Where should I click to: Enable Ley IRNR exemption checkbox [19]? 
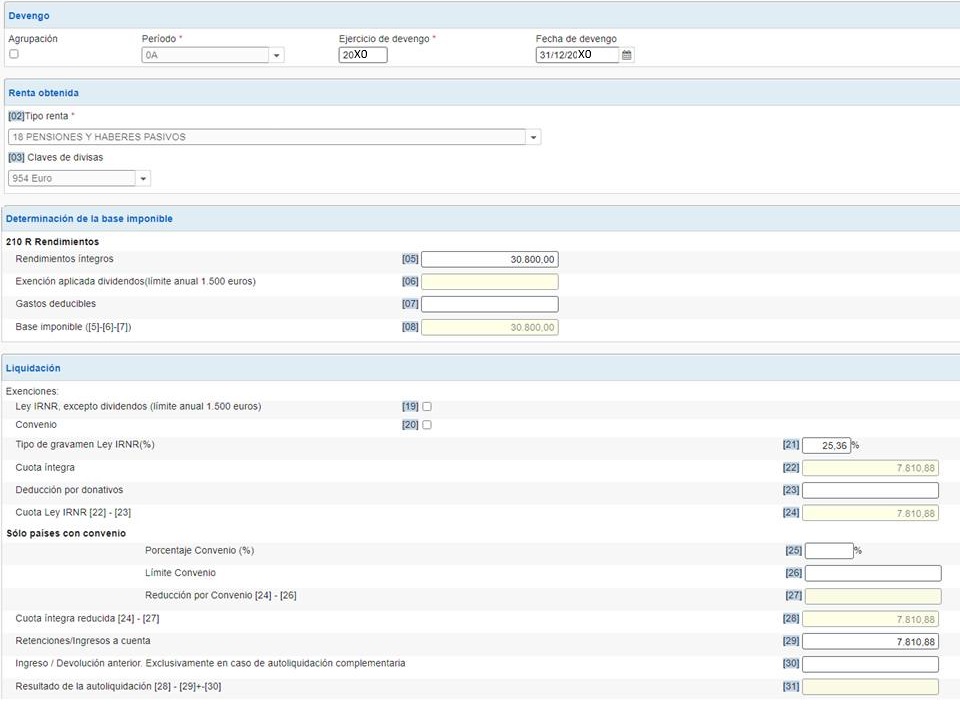click(427, 406)
